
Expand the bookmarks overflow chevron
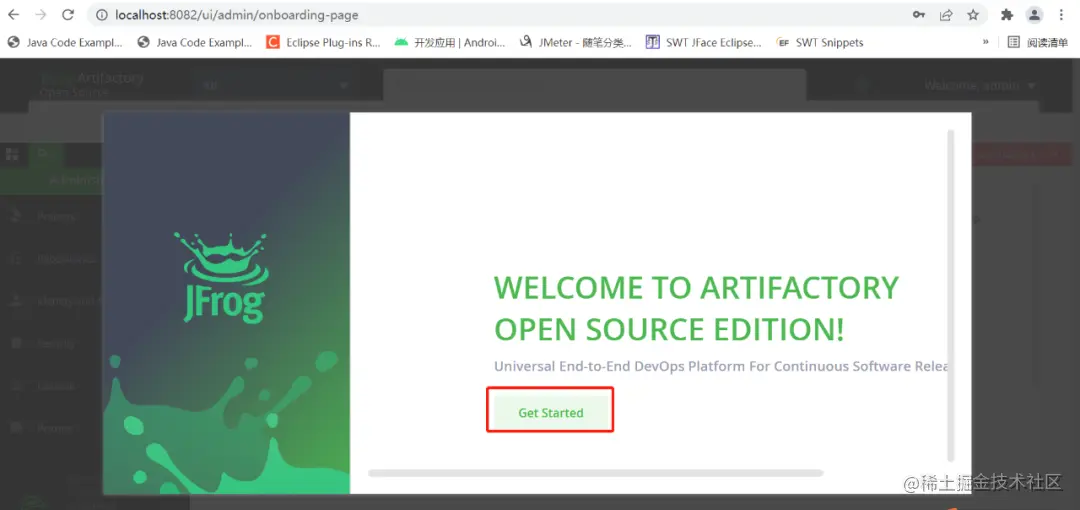986,42
